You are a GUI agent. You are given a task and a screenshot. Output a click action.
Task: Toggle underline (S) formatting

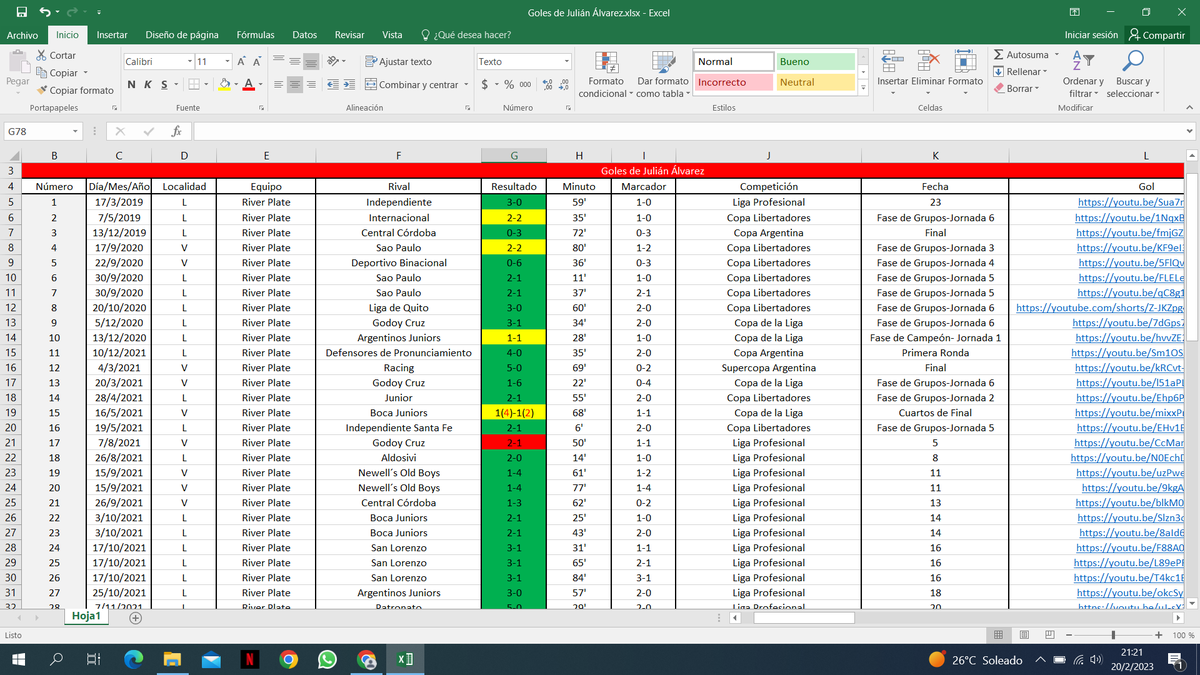tap(162, 85)
